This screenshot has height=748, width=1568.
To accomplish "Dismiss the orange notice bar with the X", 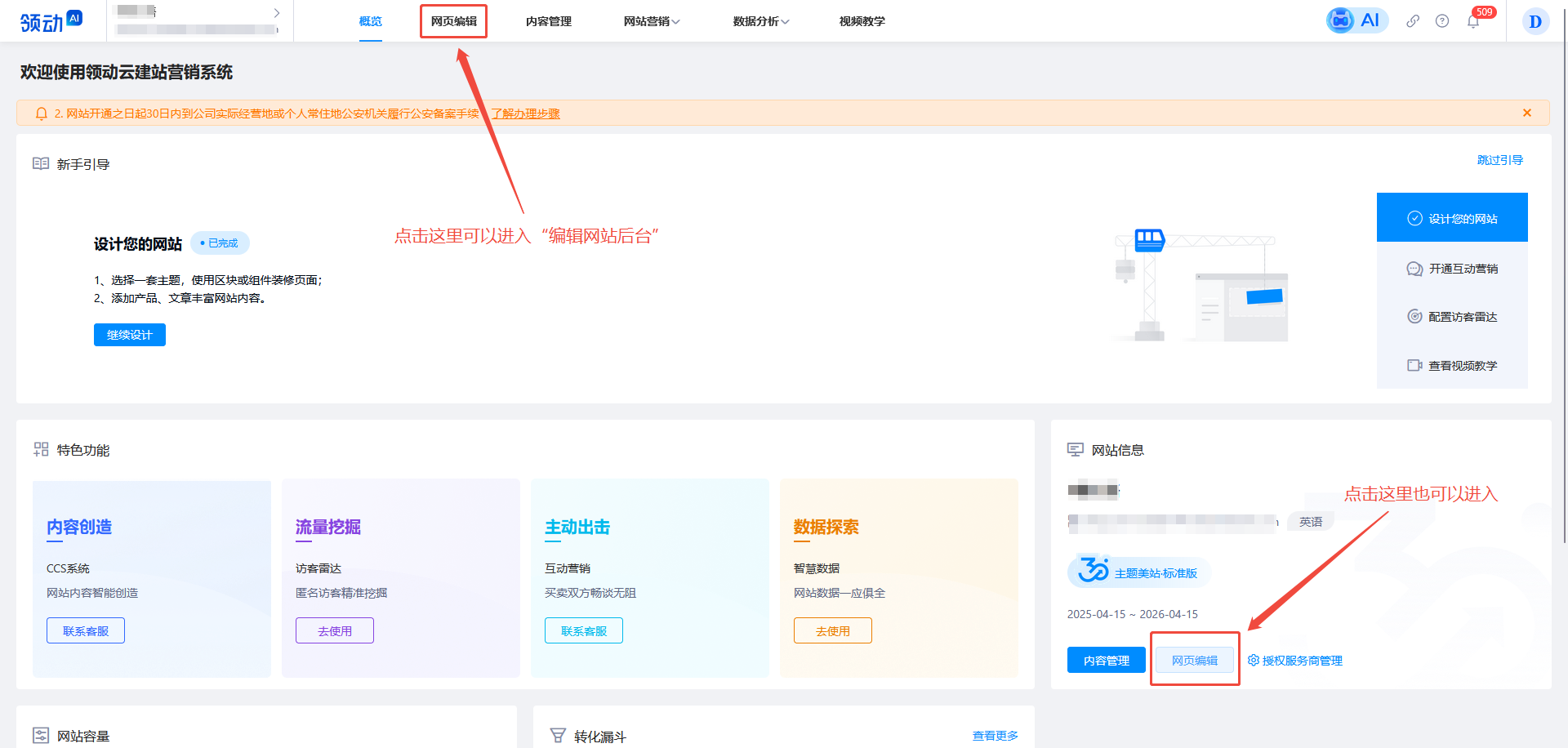I will tap(1527, 113).
